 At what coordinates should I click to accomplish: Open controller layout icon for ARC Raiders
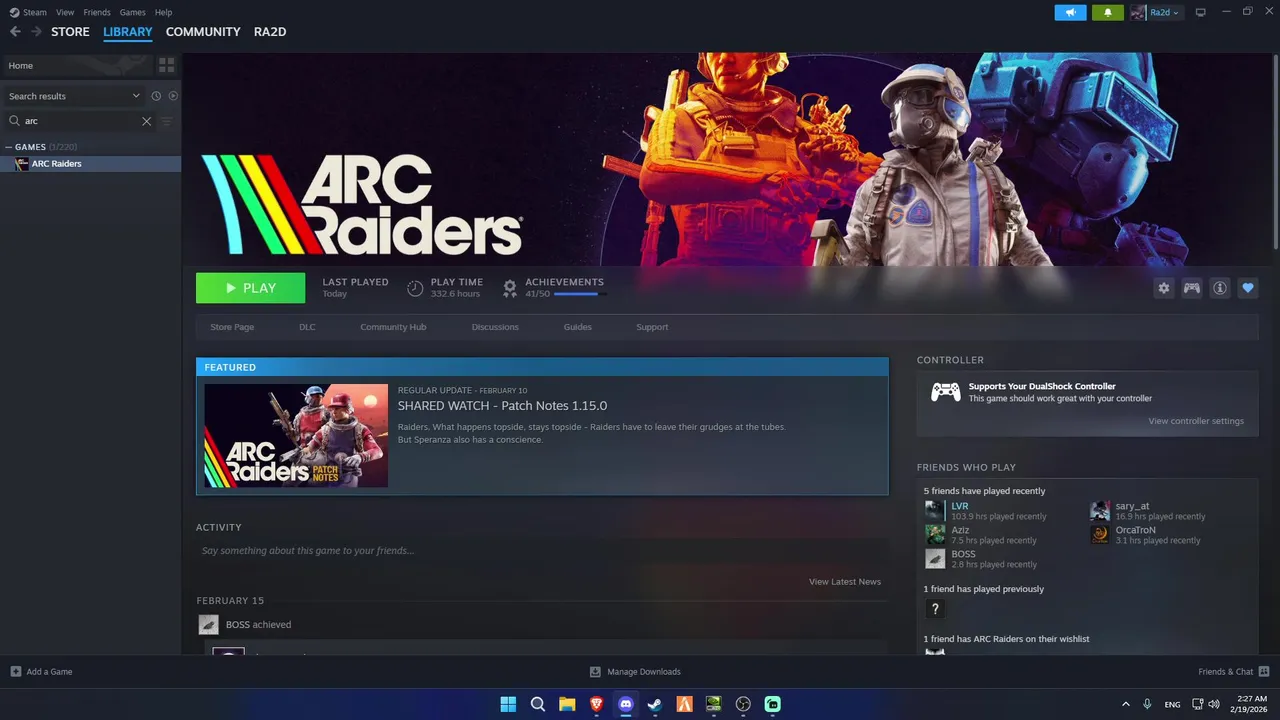tap(1192, 288)
